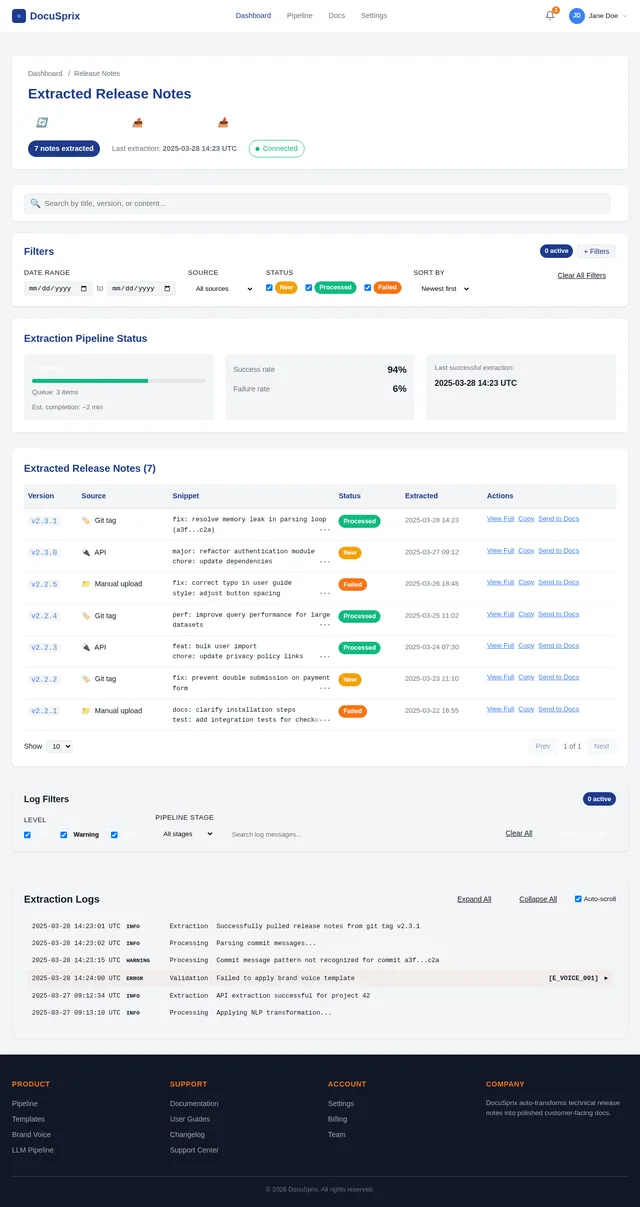Click the Processed badge in the v2.3.1 row

click(359, 521)
